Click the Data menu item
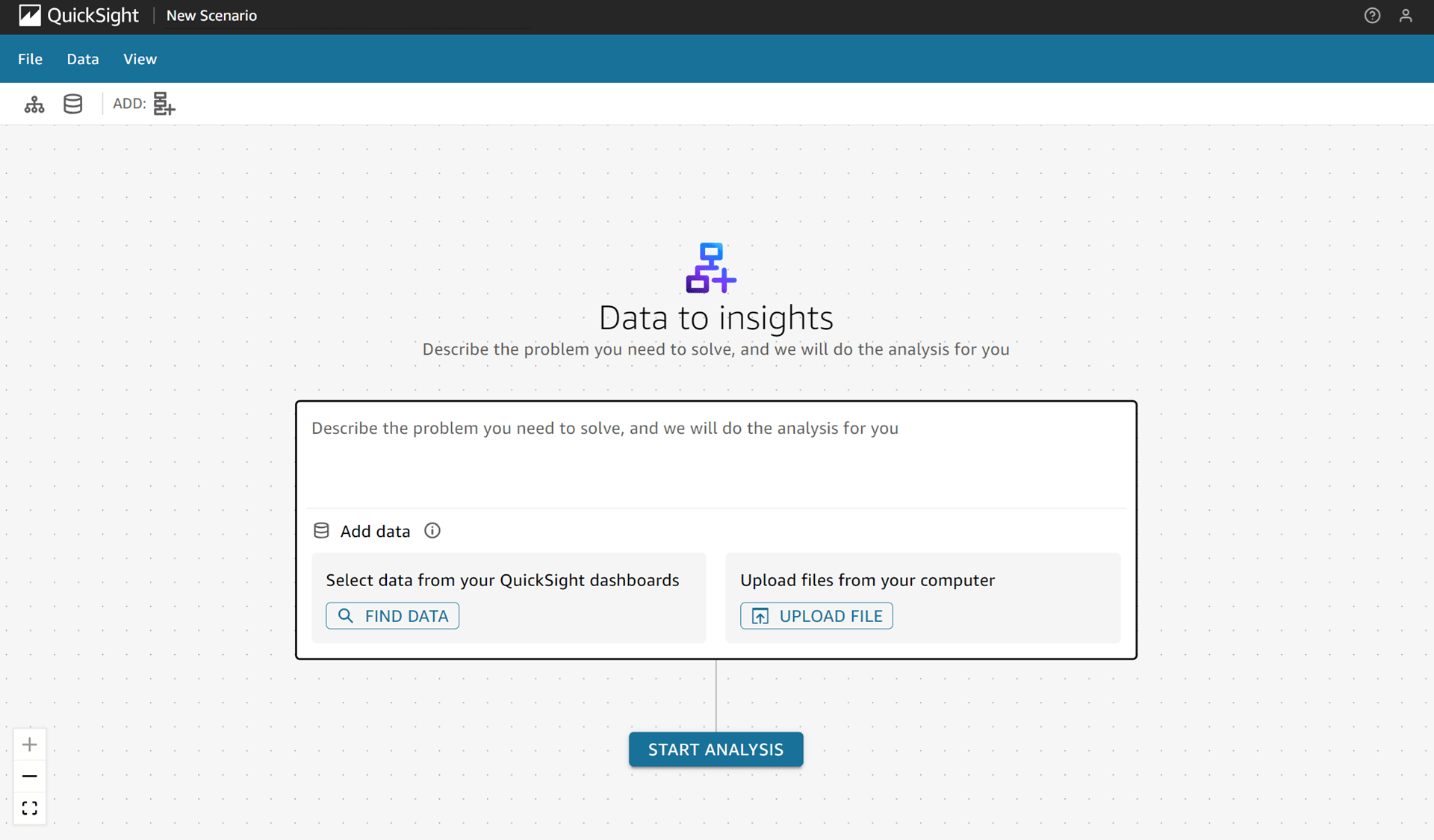Image resolution: width=1434 pixels, height=840 pixels. click(x=82, y=59)
